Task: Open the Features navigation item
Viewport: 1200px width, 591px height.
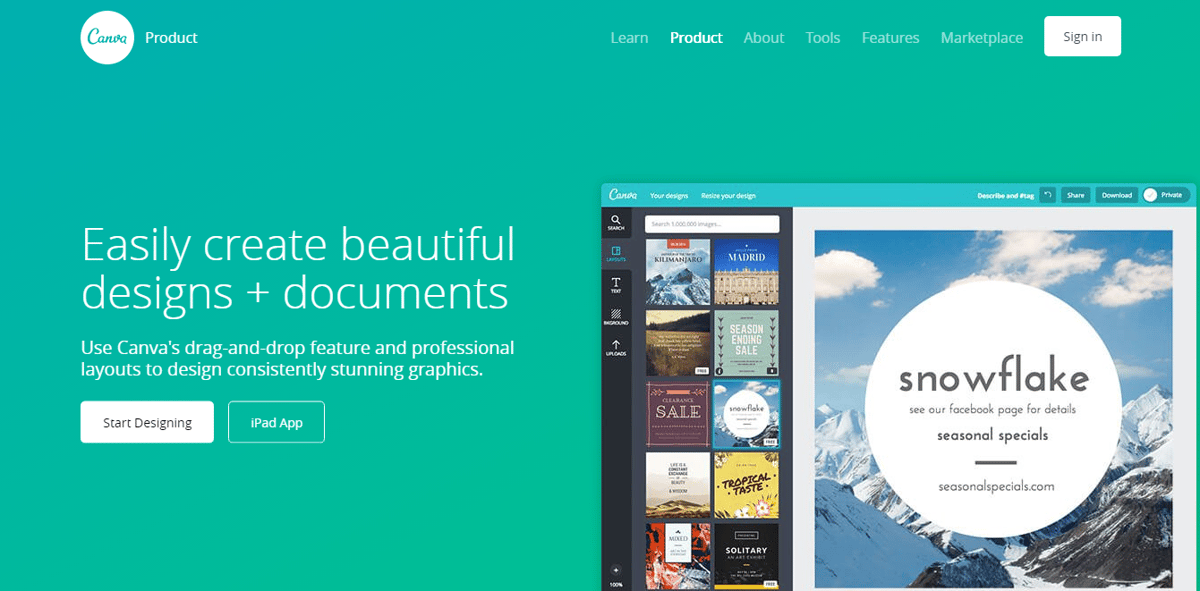Action: (890, 38)
